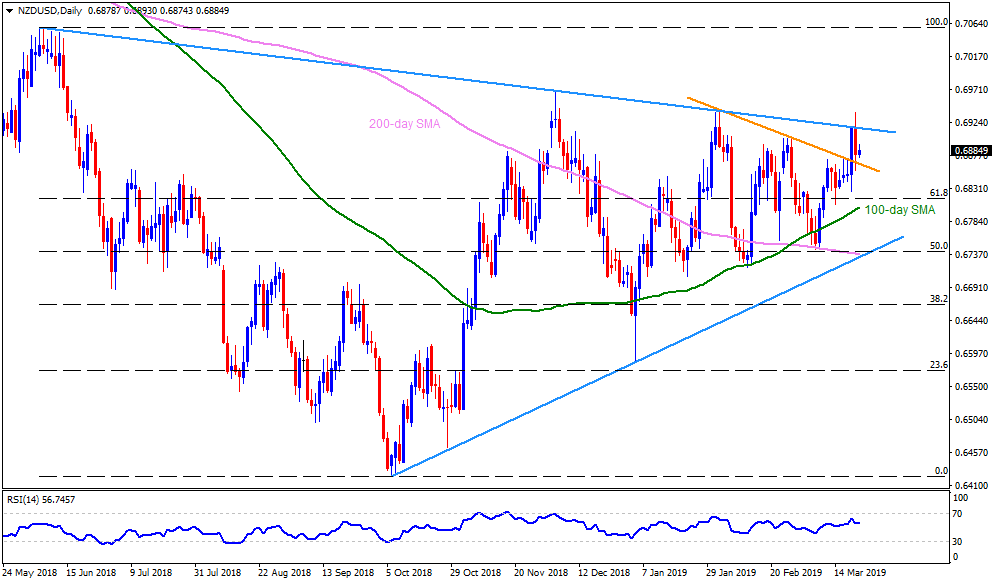Click the 5 Oct 2018 date label
Viewport: 995px width, 584px height.
click(x=407, y=575)
